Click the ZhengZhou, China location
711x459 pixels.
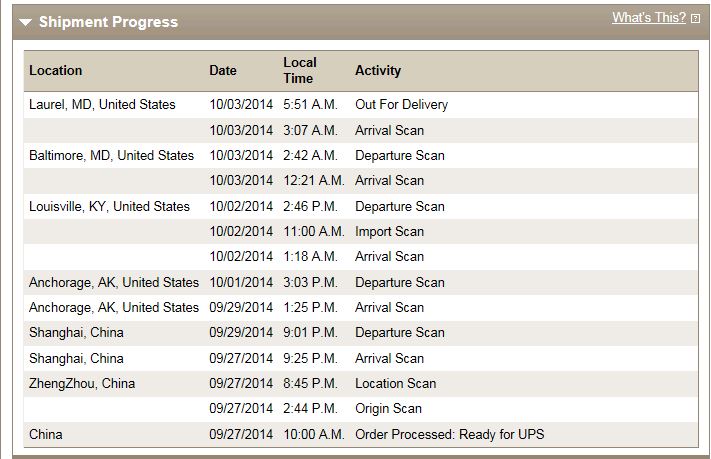(x=82, y=383)
